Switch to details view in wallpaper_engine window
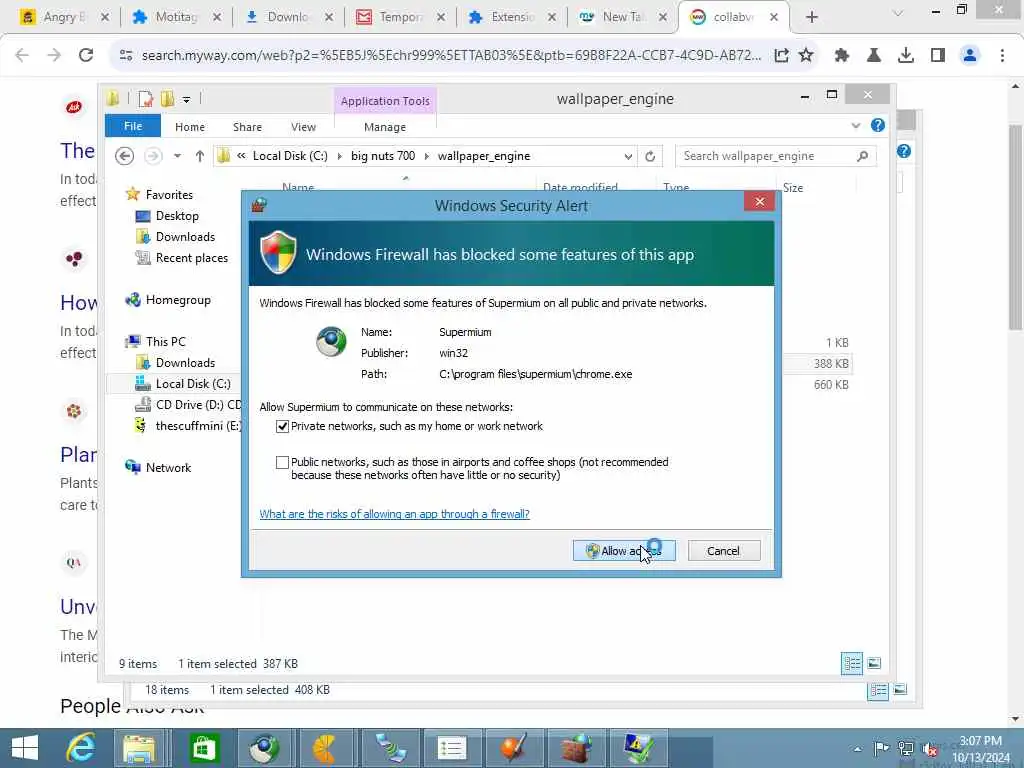 [x=852, y=664]
